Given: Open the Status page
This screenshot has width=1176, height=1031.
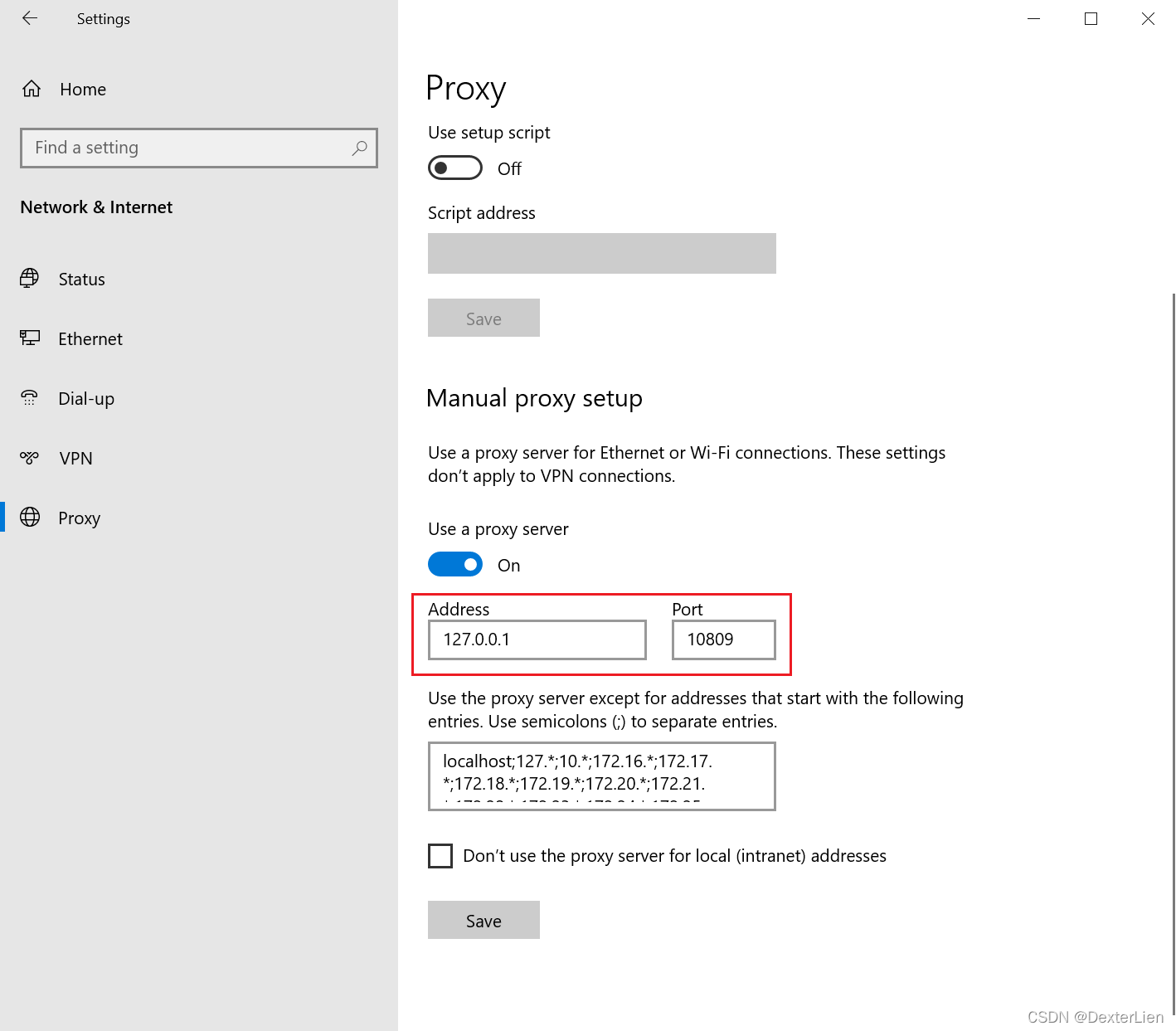Looking at the screenshot, I should (x=81, y=279).
